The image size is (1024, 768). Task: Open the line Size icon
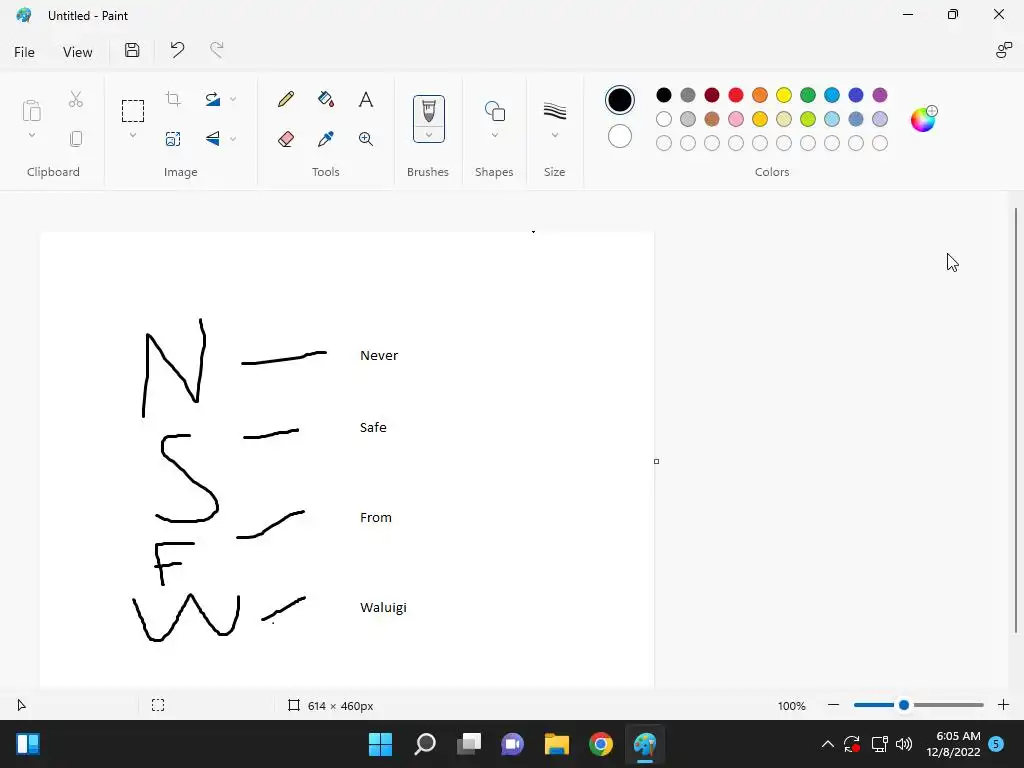pyautogui.click(x=554, y=111)
